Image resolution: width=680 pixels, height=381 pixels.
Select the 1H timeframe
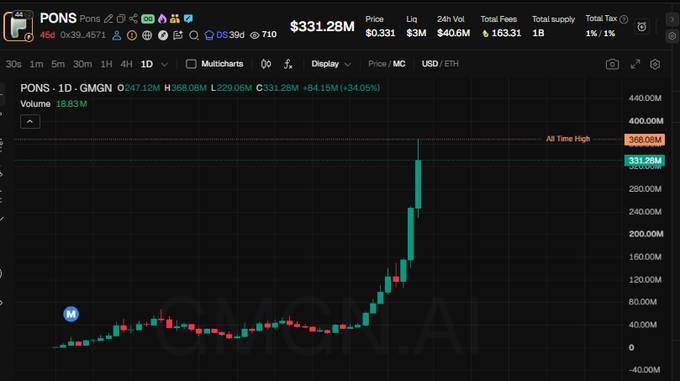click(106, 64)
